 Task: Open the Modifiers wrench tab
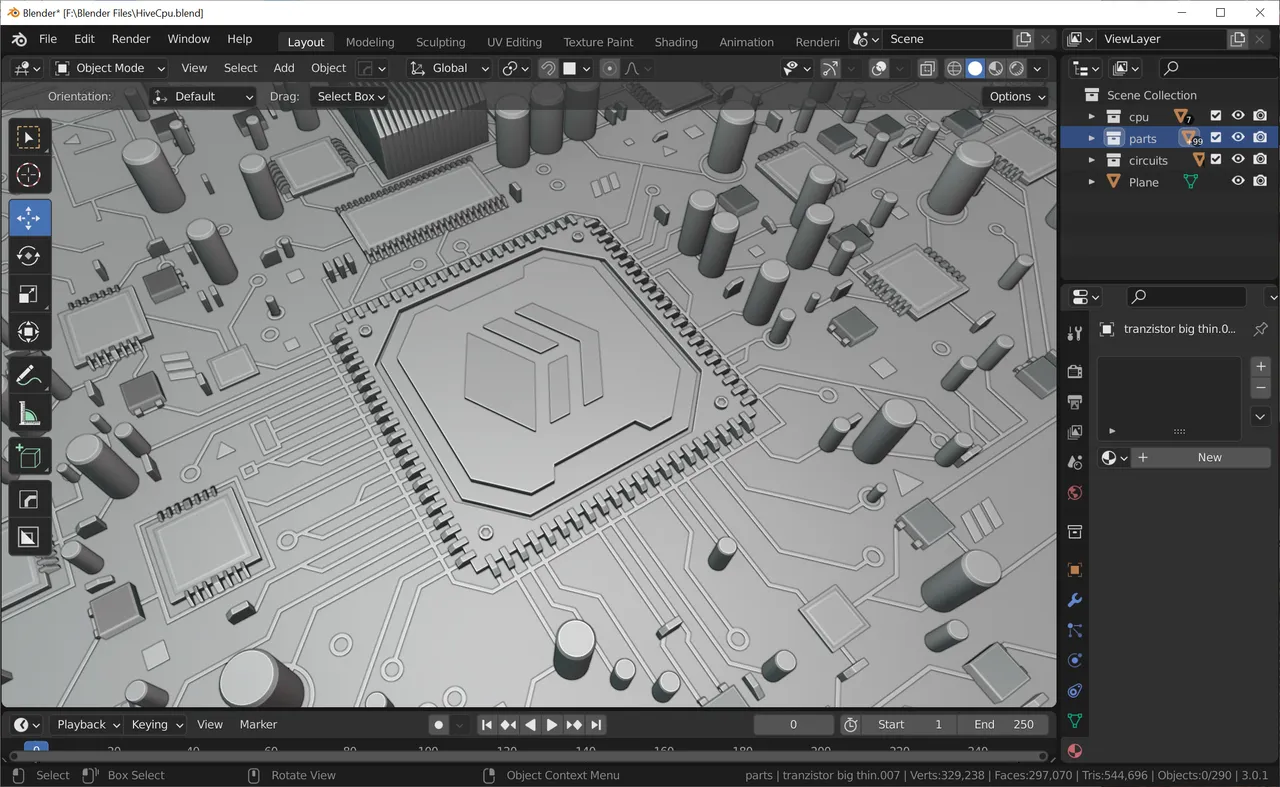click(1075, 600)
